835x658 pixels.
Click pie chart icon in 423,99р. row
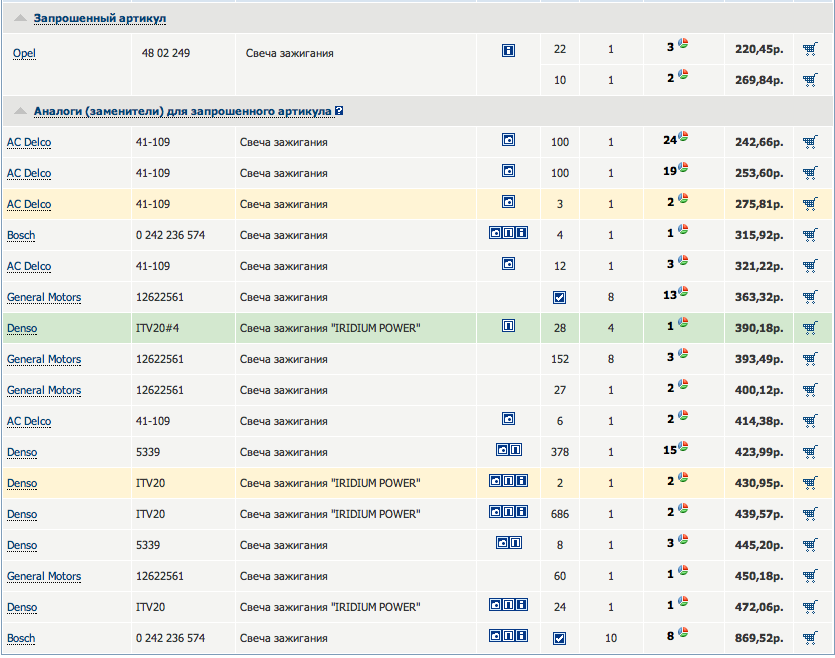click(683, 446)
